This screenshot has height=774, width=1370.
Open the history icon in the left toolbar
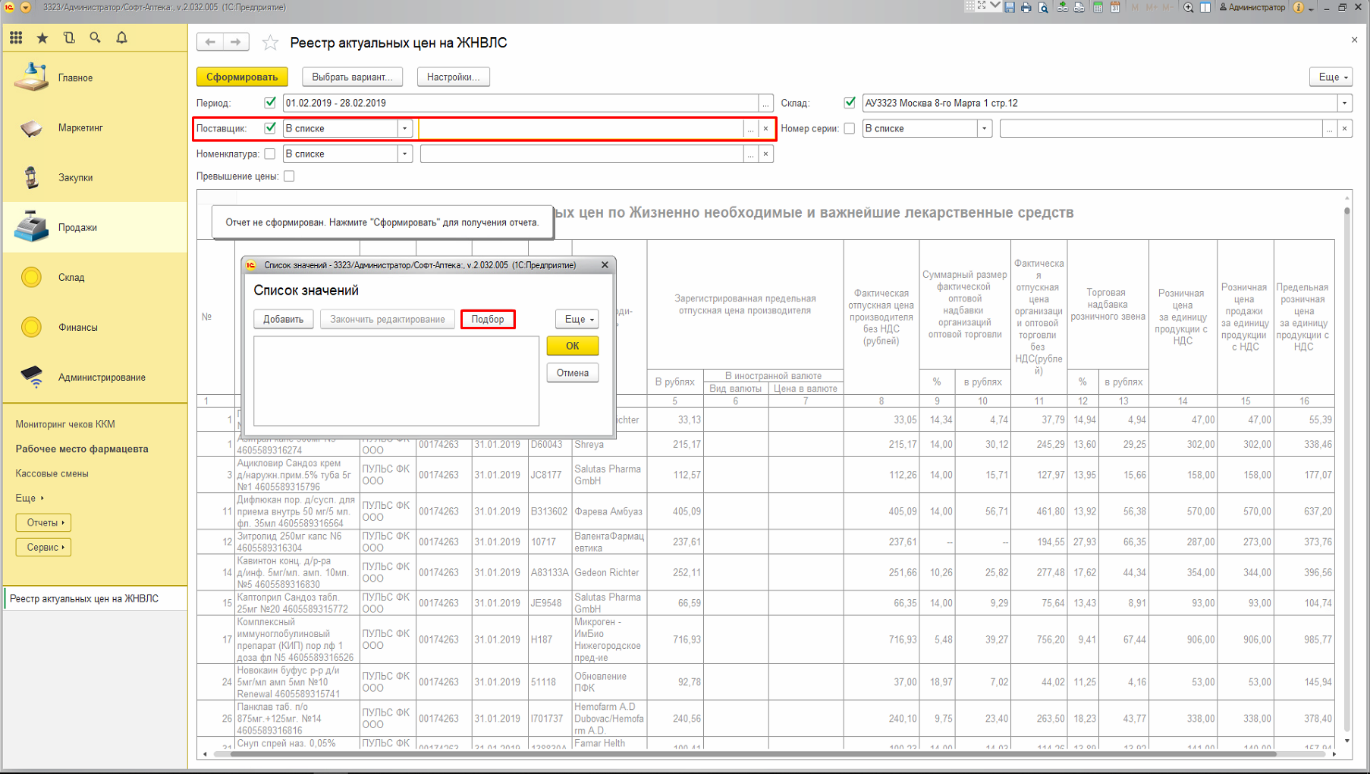click(68, 38)
